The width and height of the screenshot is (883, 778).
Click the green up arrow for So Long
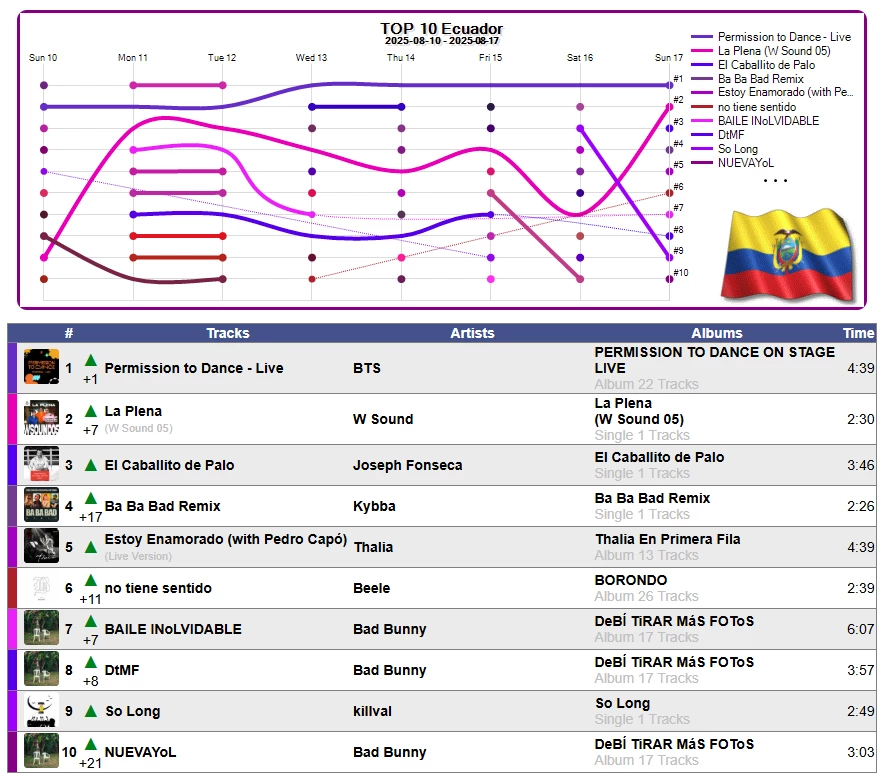[x=91, y=711]
